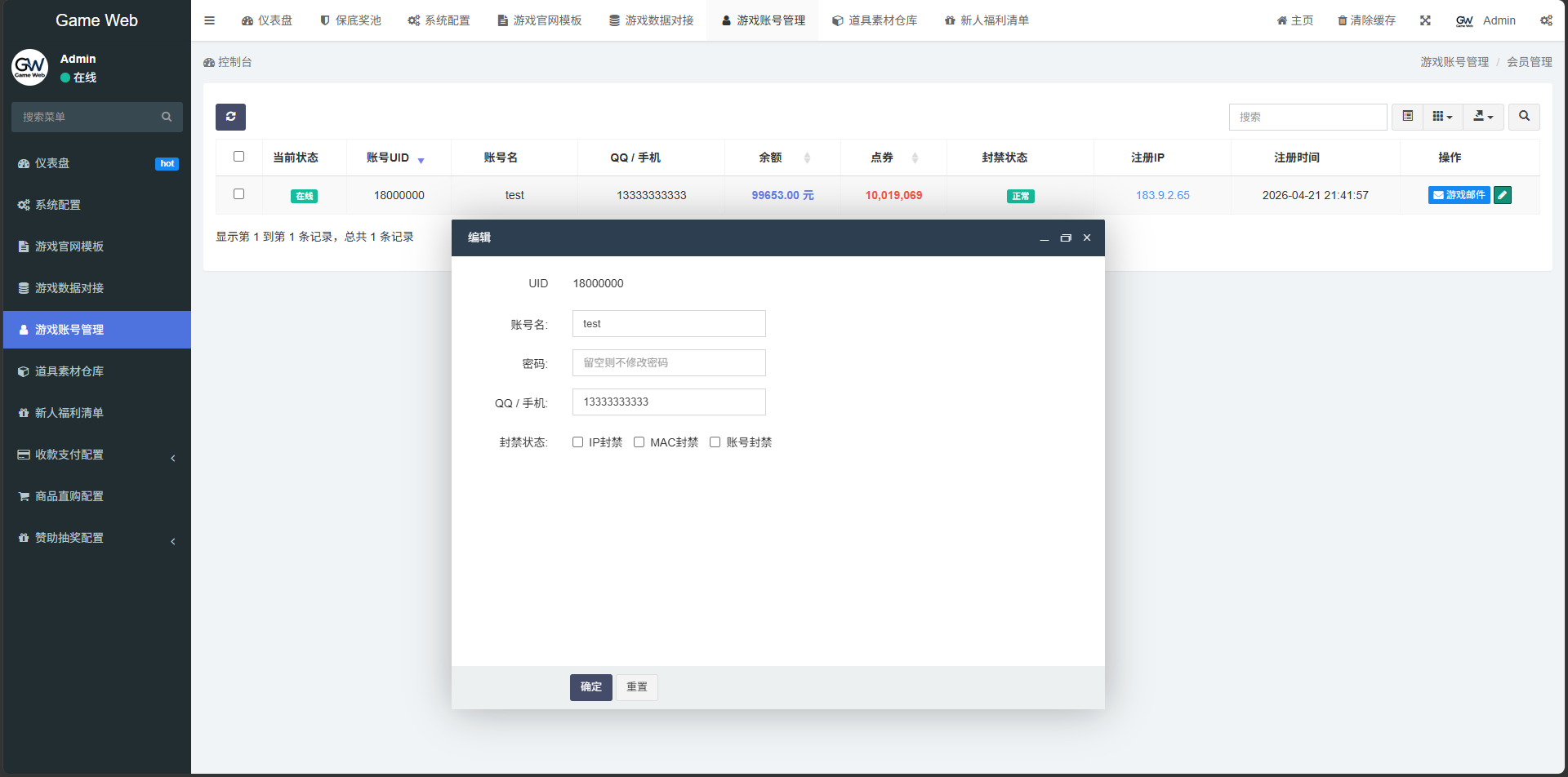This screenshot has height=777, width=1568.
Task: Click the green edit pencil in the 操作 column
Action: pyautogui.click(x=1503, y=195)
